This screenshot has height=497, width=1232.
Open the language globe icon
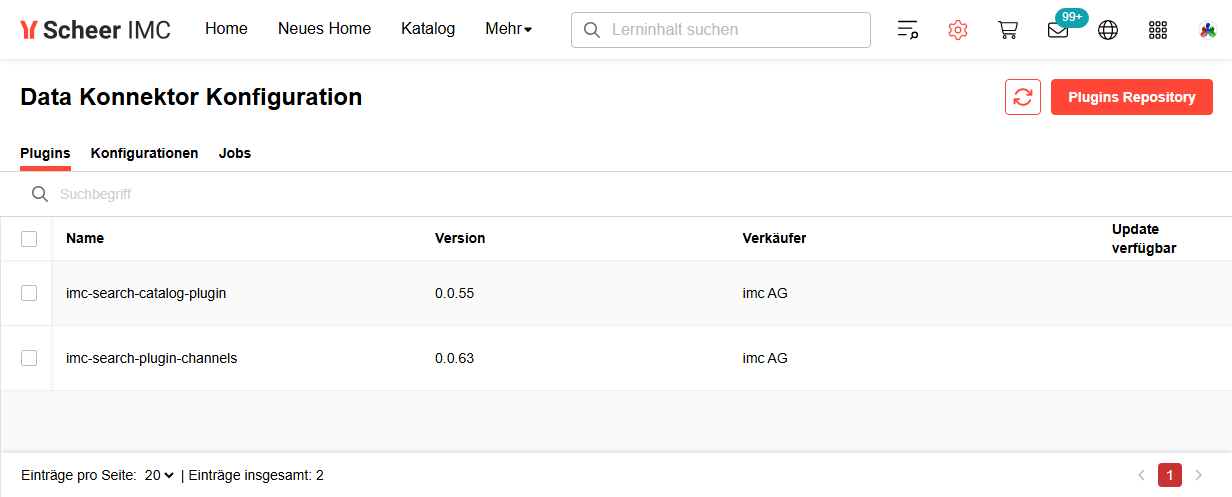coord(1108,30)
